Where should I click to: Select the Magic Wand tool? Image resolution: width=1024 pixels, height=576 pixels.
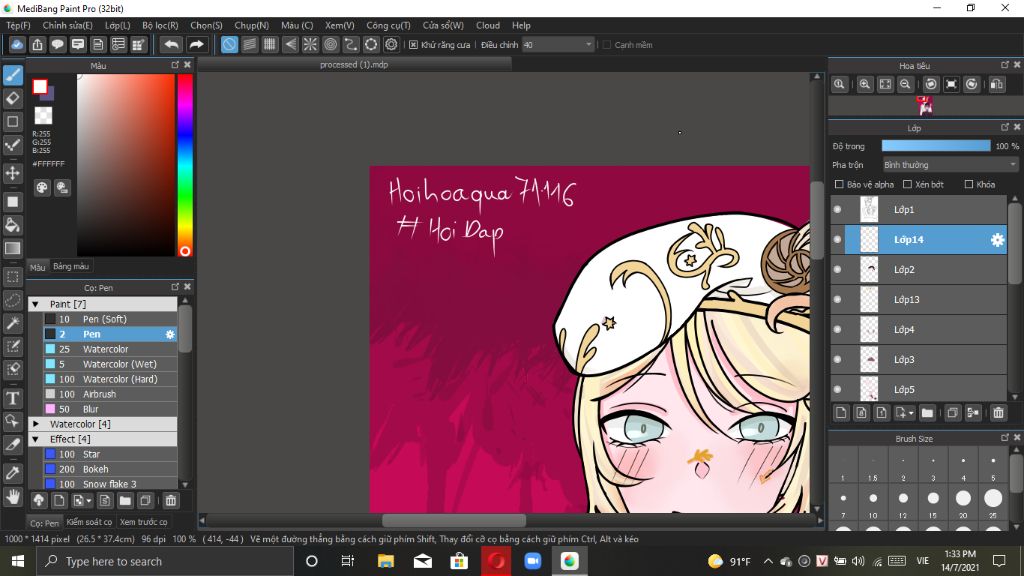click(x=12, y=323)
